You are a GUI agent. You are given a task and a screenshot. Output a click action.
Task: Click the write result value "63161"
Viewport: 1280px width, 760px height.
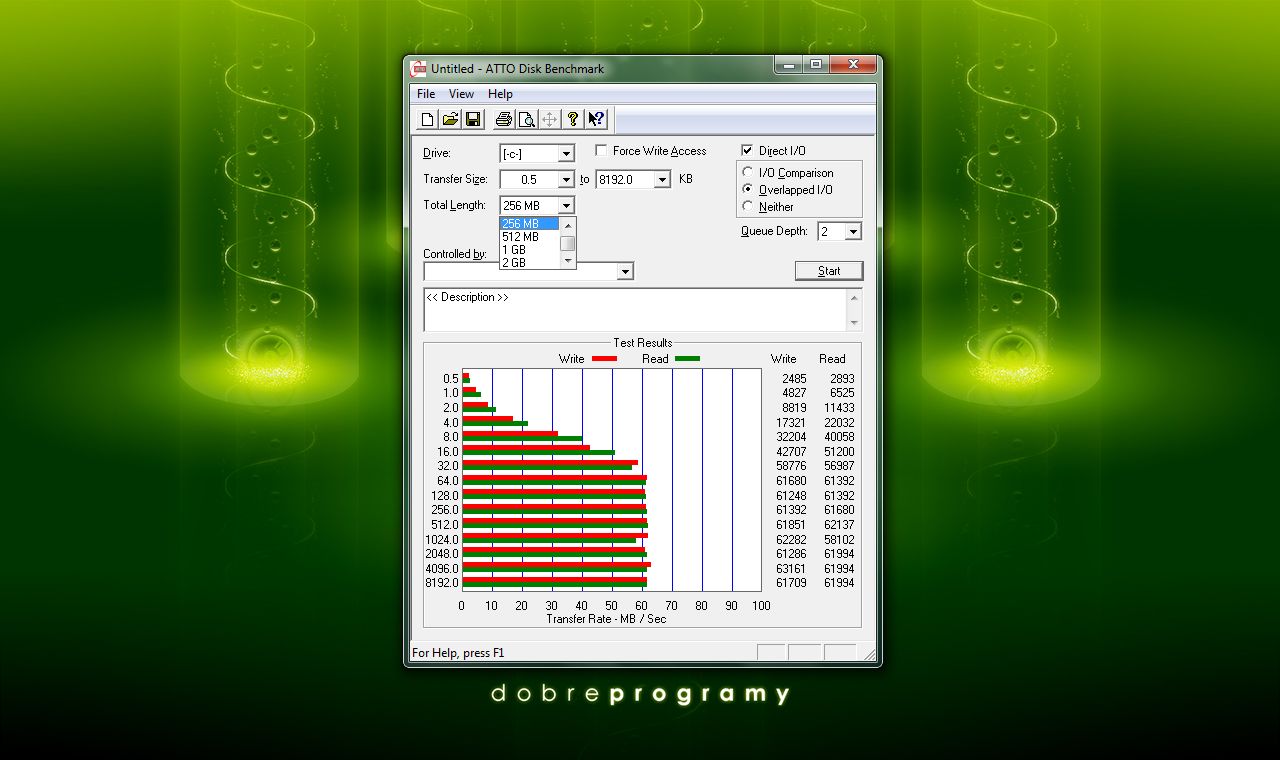[791, 569]
